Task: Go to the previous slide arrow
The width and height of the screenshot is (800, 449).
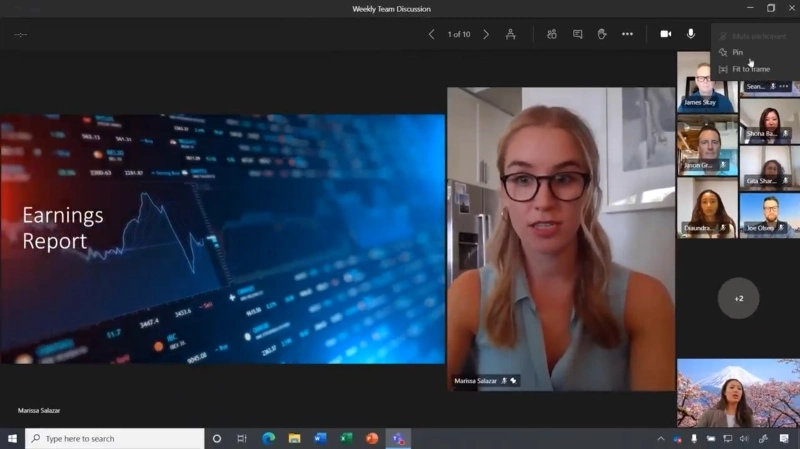Action: click(x=432, y=34)
